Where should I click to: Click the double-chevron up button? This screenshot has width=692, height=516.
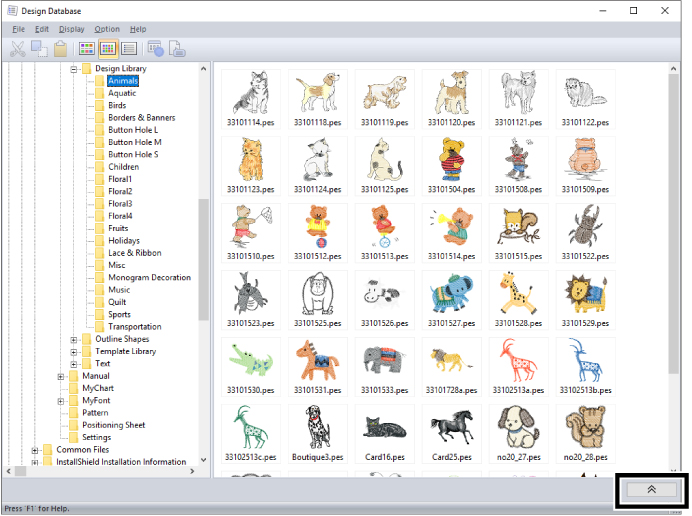651,489
